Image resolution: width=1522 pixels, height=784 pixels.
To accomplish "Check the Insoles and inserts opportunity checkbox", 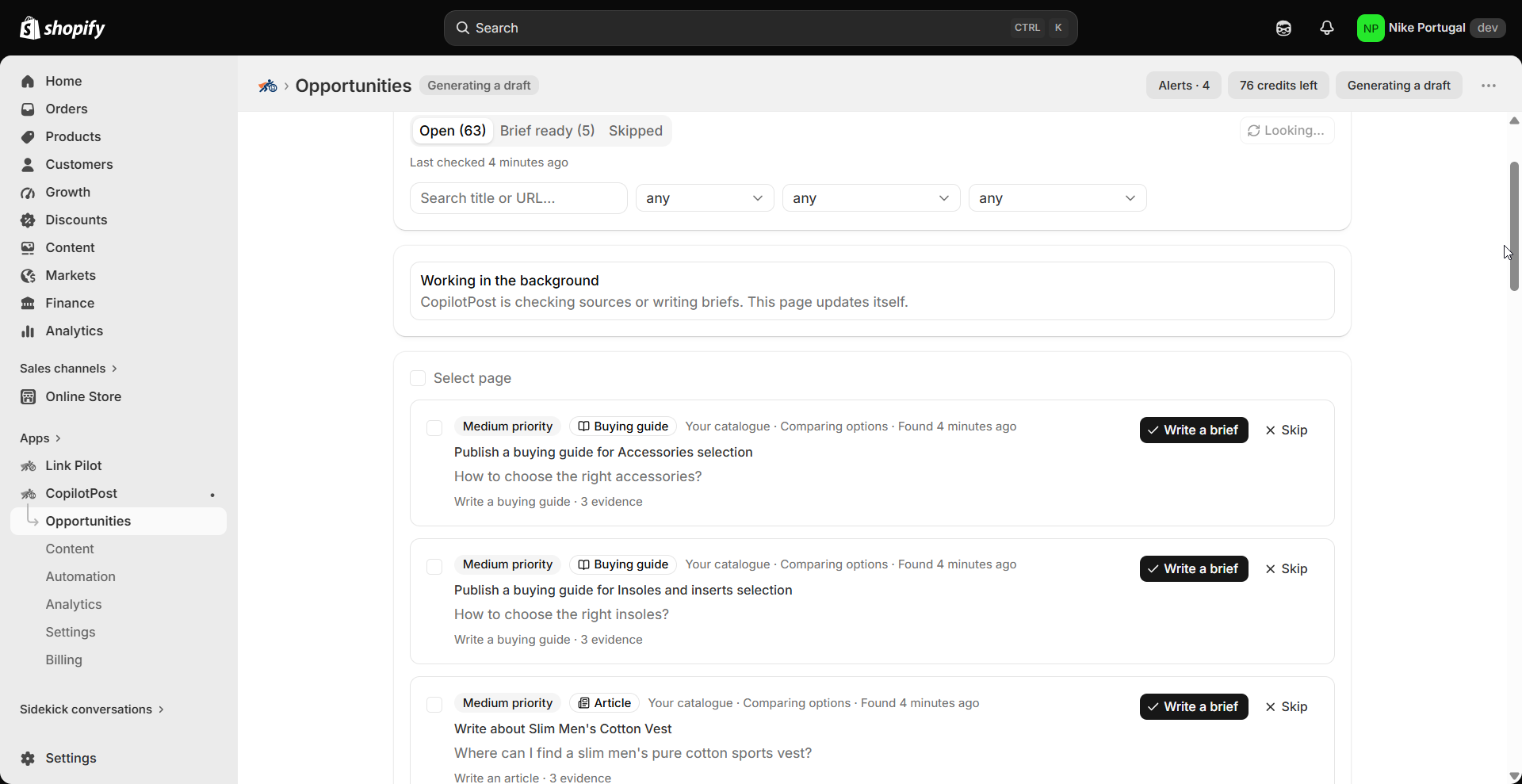I will 434,566.
